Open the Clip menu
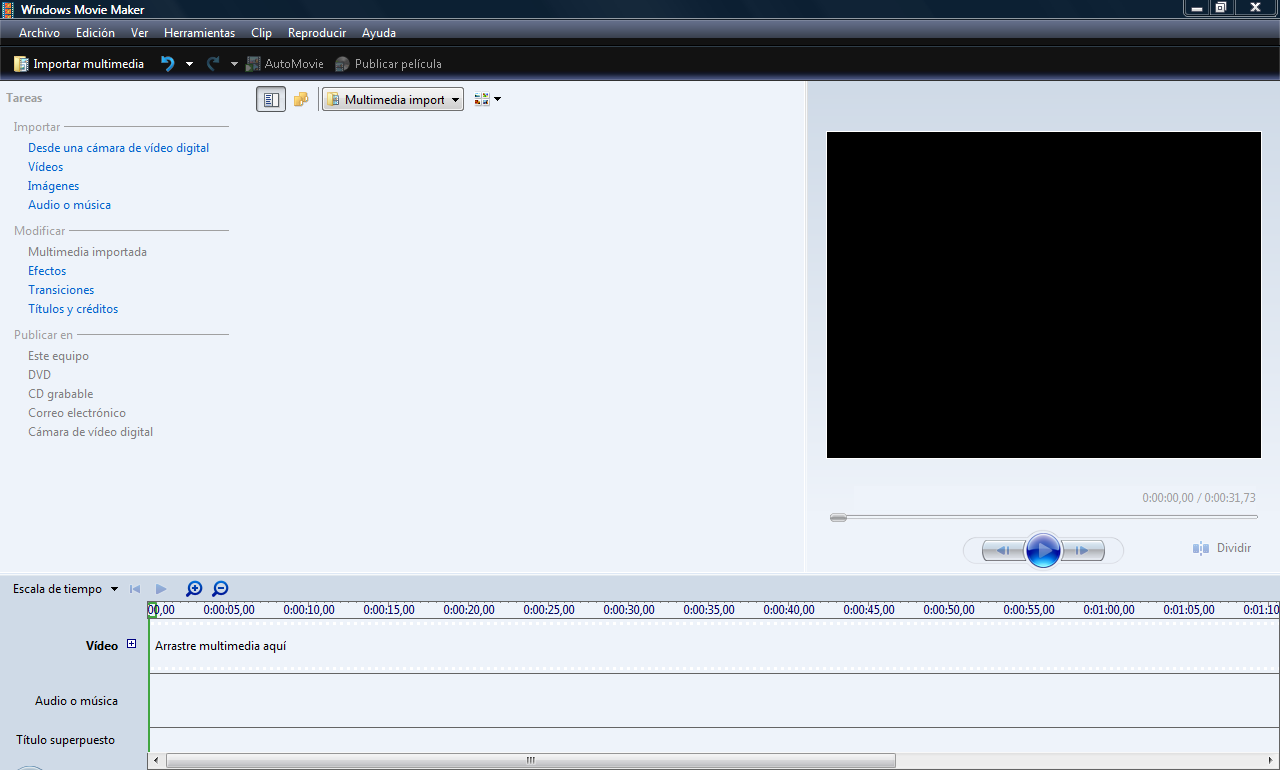Image resolution: width=1280 pixels, height=770 pixels. 261,33
